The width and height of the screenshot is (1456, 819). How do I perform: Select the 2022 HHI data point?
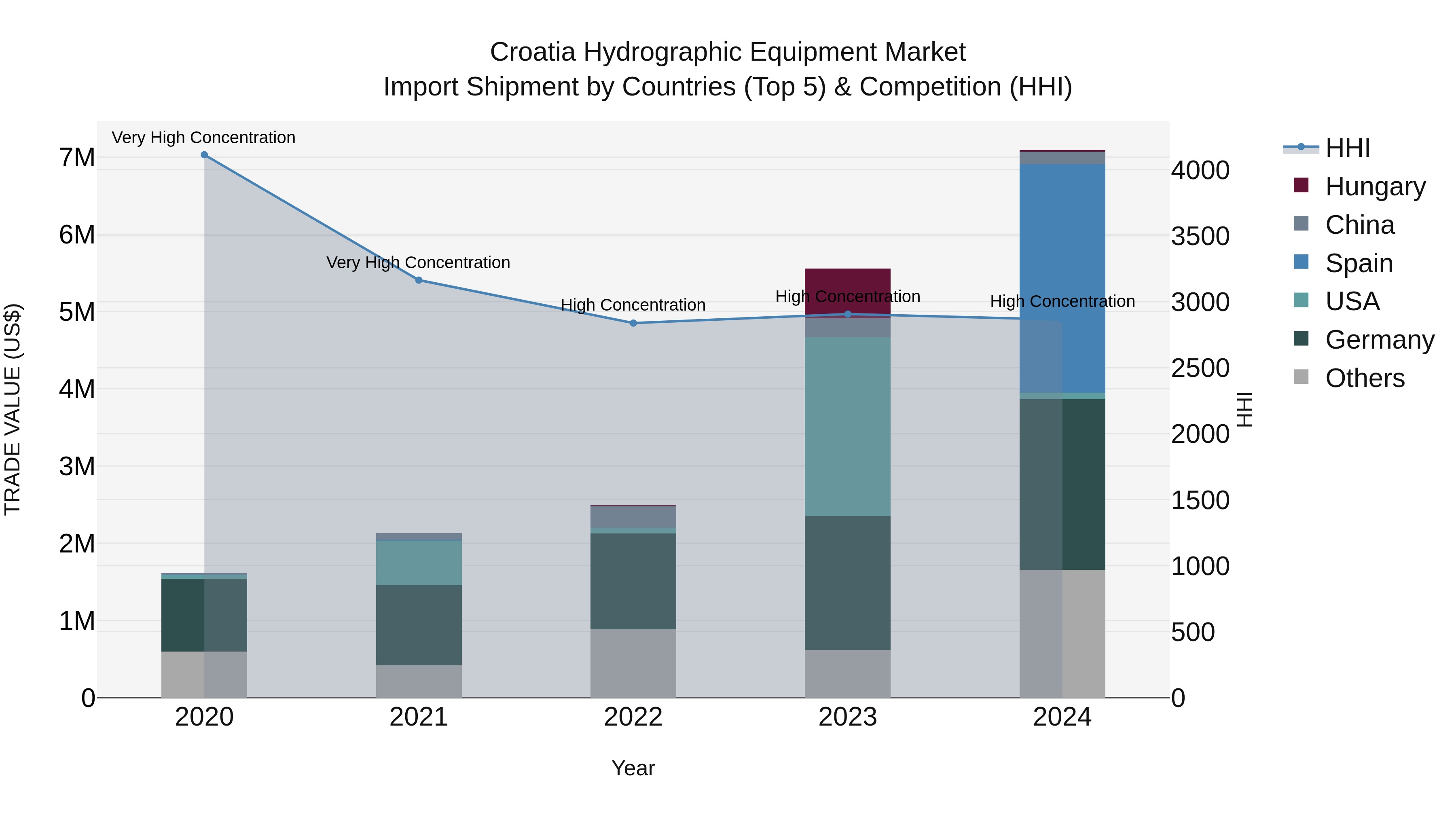pos(633,323)
